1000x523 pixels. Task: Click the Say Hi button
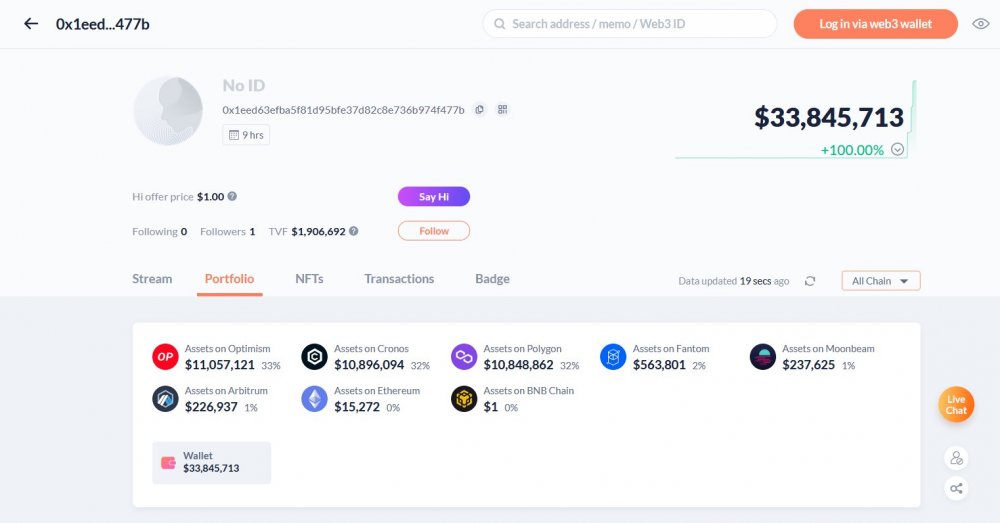click(434, 196)
